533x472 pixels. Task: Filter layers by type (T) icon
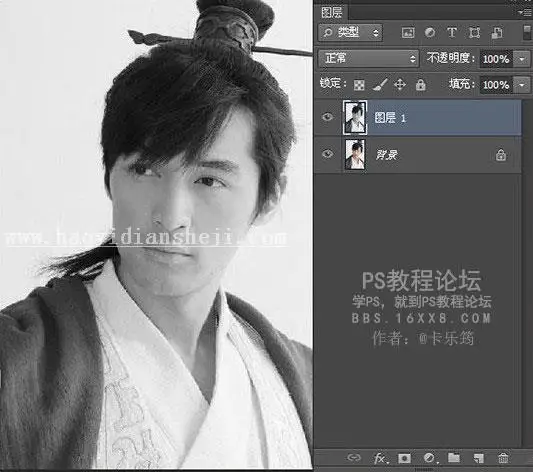tap(452, 33)
